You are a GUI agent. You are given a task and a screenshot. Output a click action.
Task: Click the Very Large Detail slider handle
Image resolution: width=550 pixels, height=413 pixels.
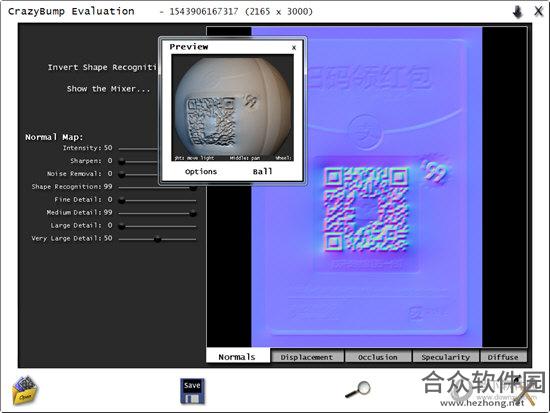tap(157, 239)
